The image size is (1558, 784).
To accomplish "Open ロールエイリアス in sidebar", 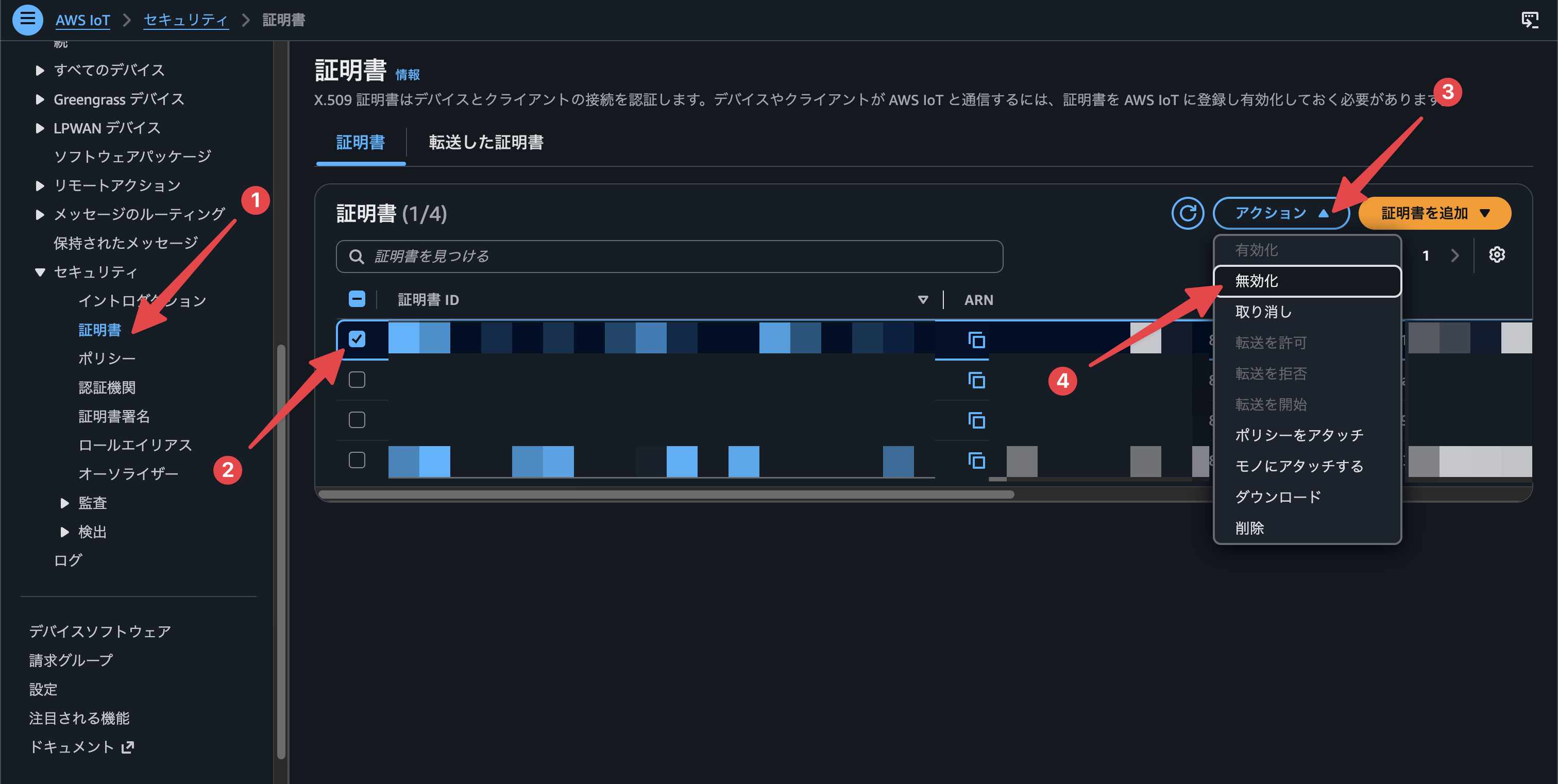I will point(135,445).
